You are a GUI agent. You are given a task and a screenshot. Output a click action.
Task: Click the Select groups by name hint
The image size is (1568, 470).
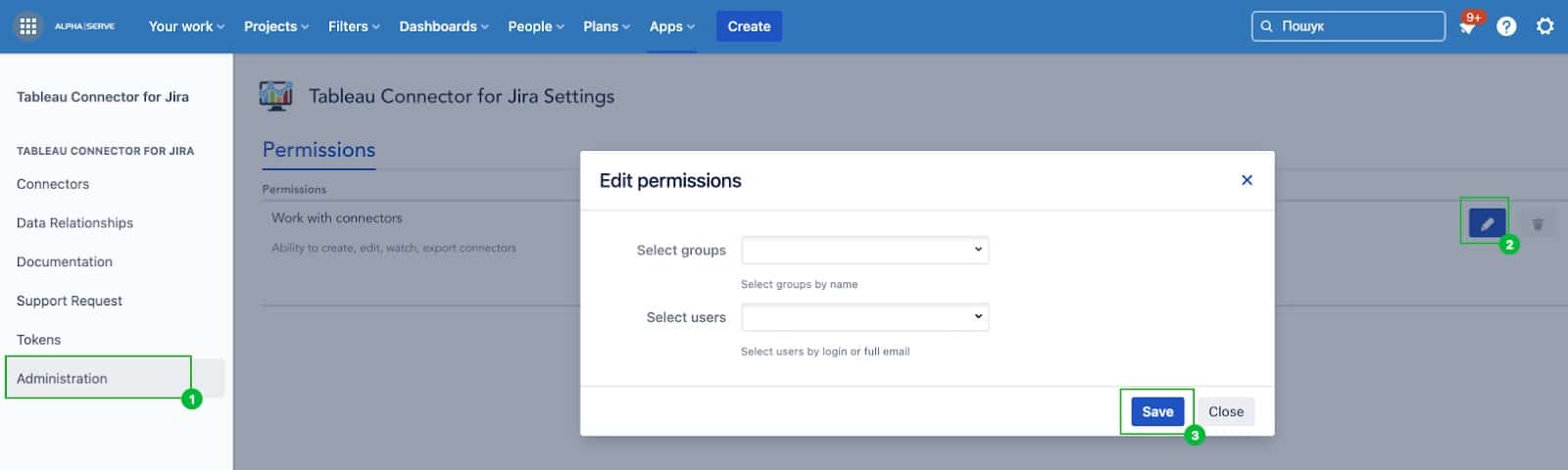pos(799,284)
